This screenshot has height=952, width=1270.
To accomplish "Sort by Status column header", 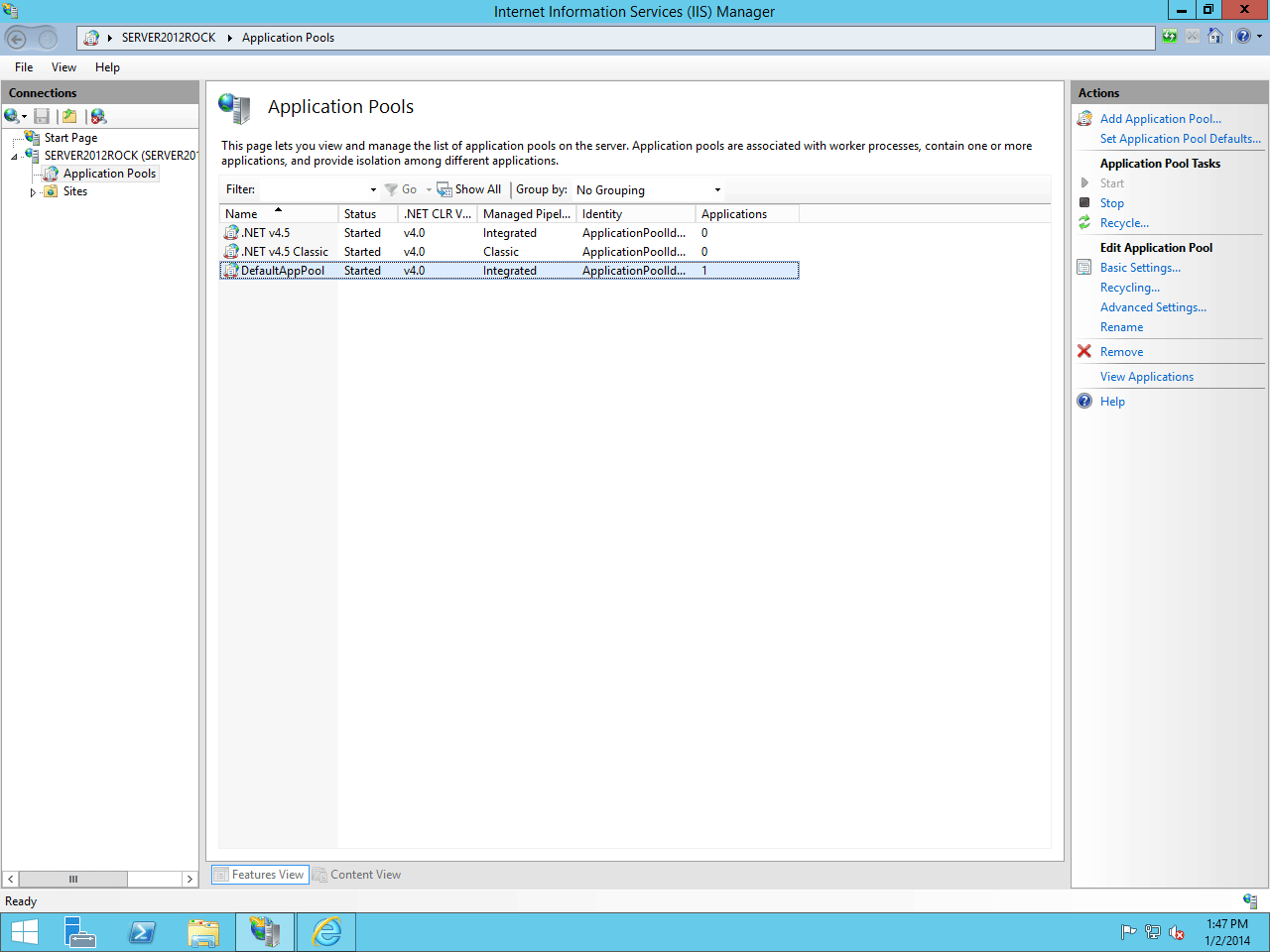I will 367,214.
